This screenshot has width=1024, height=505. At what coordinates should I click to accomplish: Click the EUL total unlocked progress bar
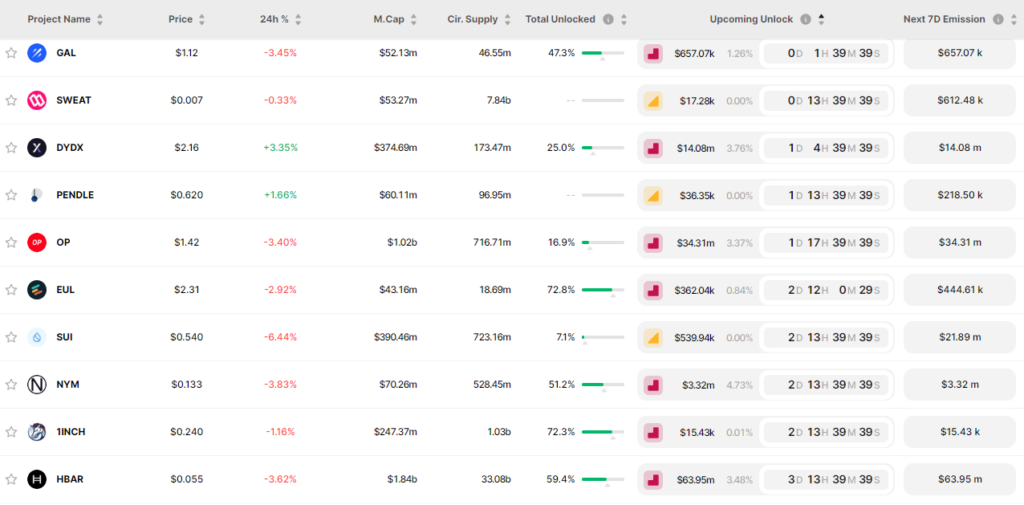[x=602, y=290]
